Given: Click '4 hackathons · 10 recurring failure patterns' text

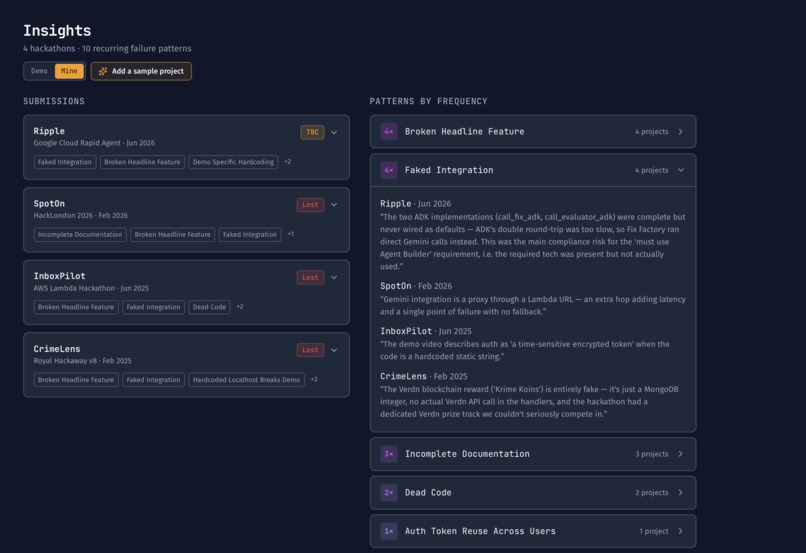Looking at the screenshot, I should pos(107,48).
